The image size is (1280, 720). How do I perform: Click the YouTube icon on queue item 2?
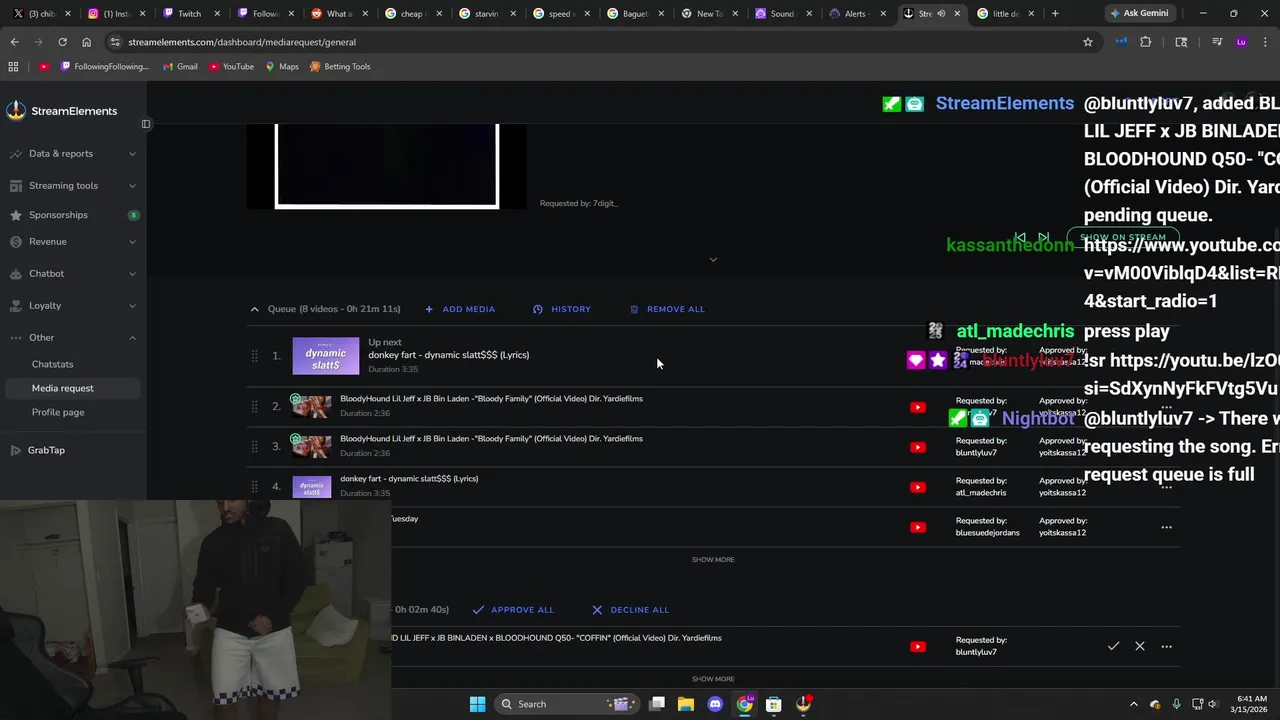click(918, 407)
